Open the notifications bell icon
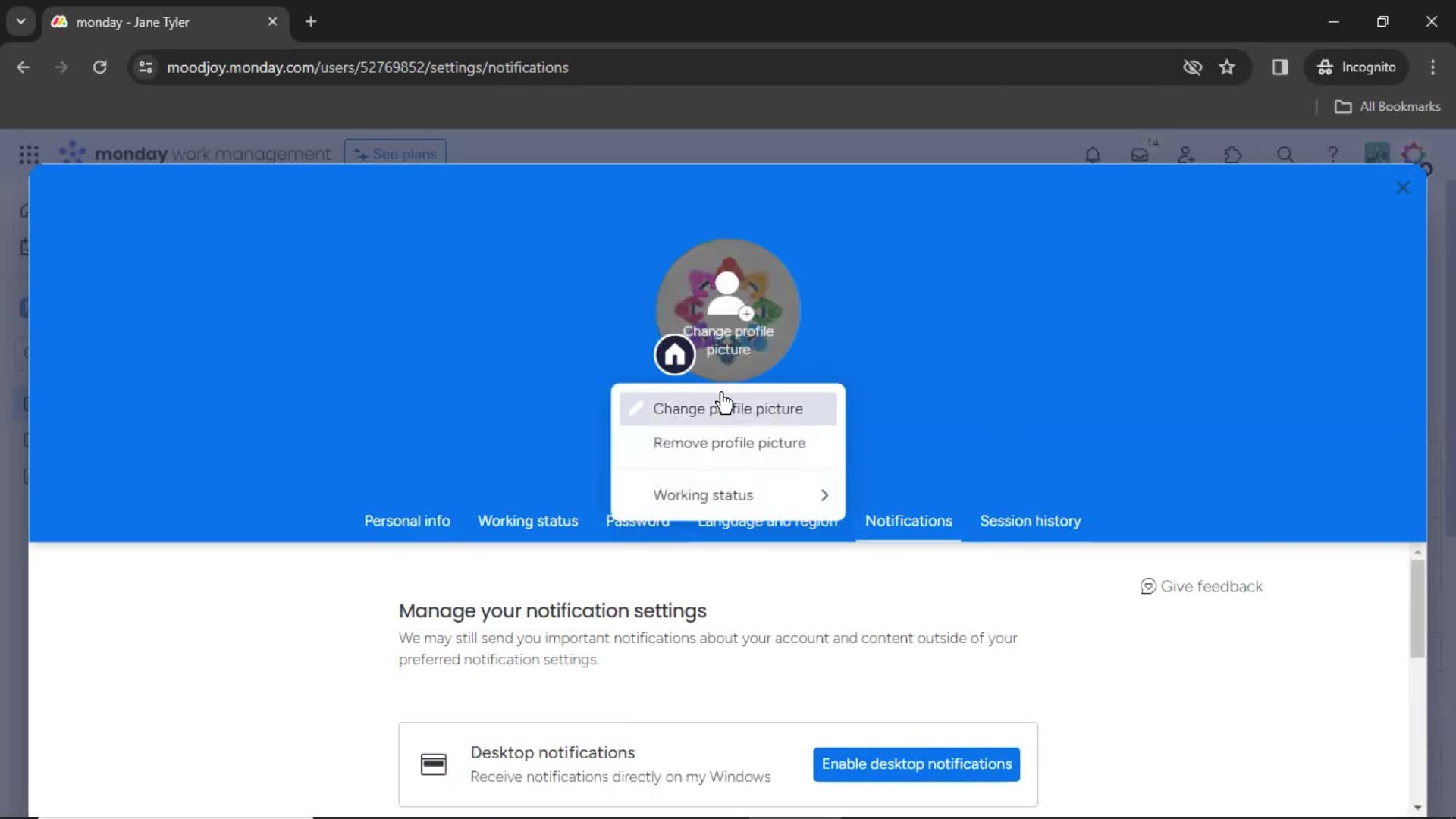Image resolution: width=1456 pixels, height=819 pixels. [x=1092, y=155]
